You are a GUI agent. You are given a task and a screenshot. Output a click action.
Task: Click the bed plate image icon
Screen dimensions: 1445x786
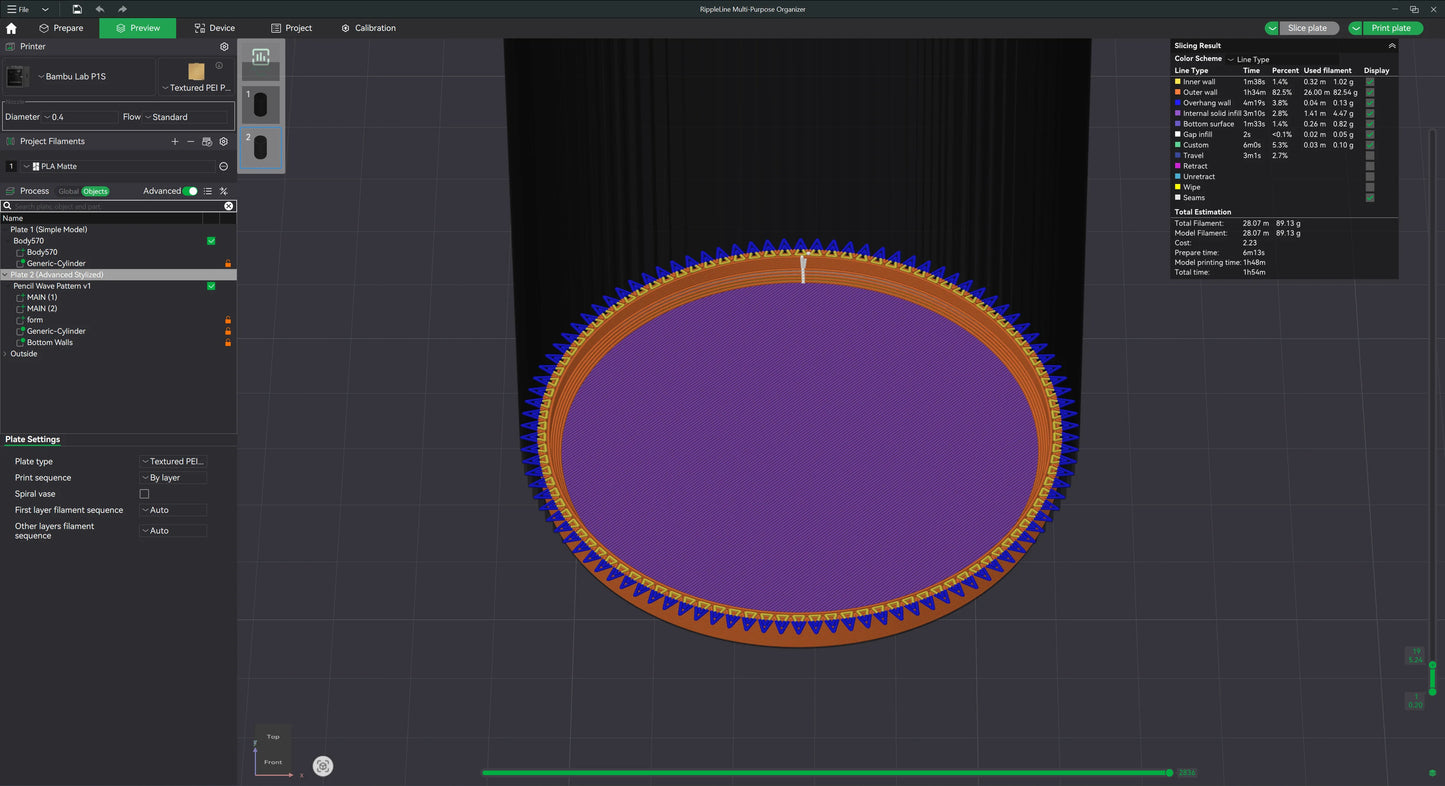(x=196, y=71)
